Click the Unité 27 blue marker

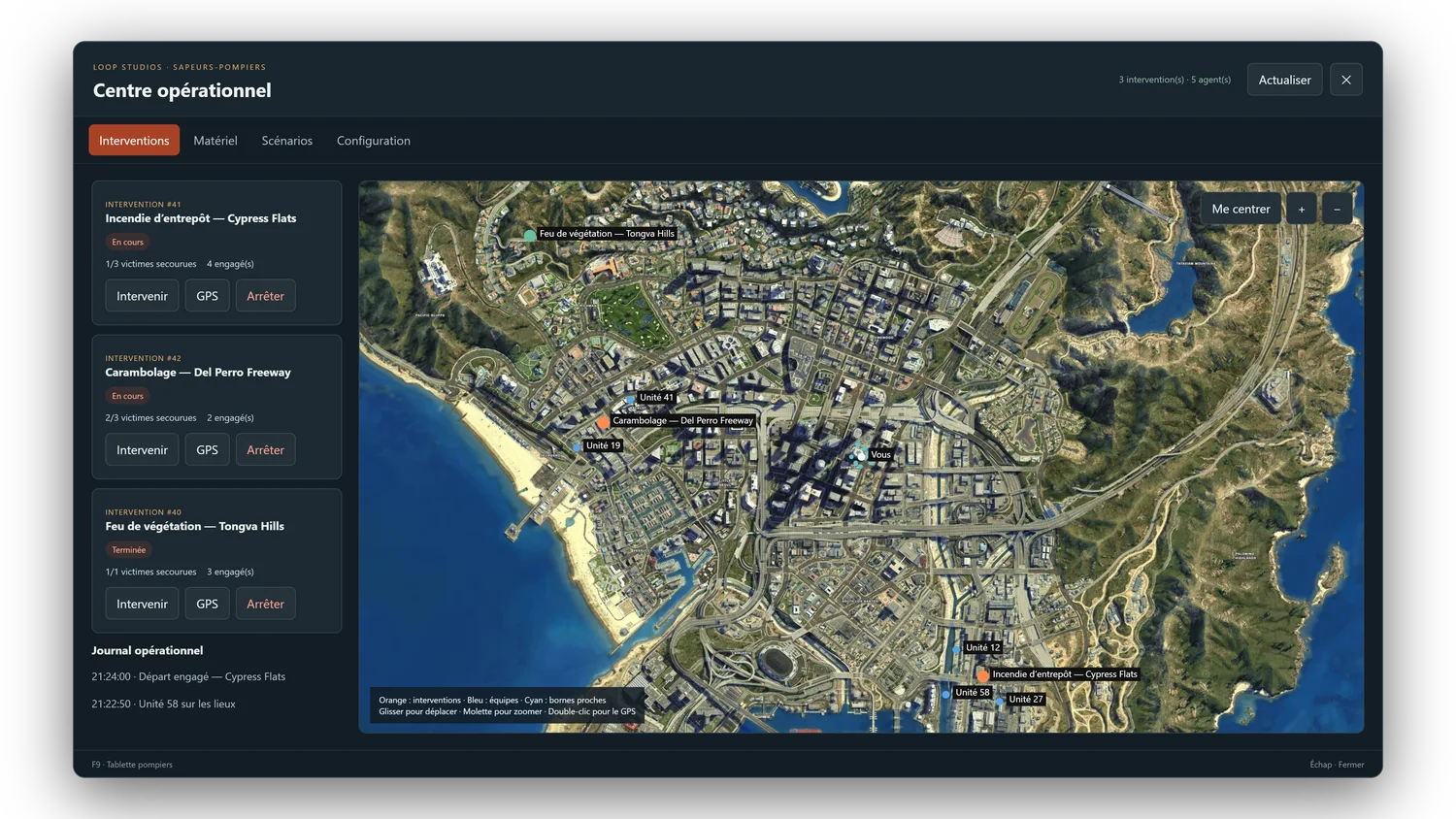pyautogui.click(x=1000, y=701)
